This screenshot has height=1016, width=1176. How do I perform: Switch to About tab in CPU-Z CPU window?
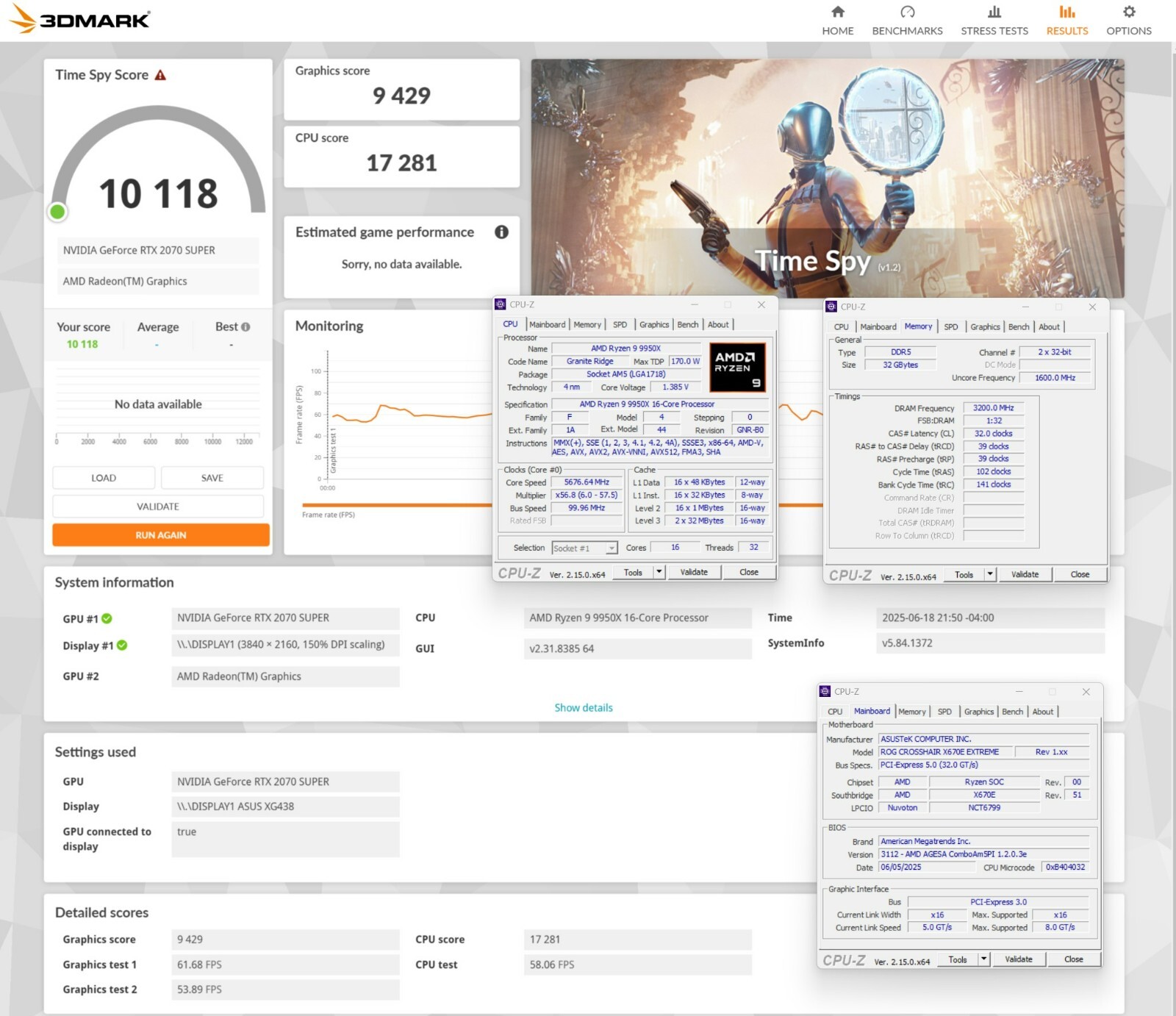tap(718, 325)
